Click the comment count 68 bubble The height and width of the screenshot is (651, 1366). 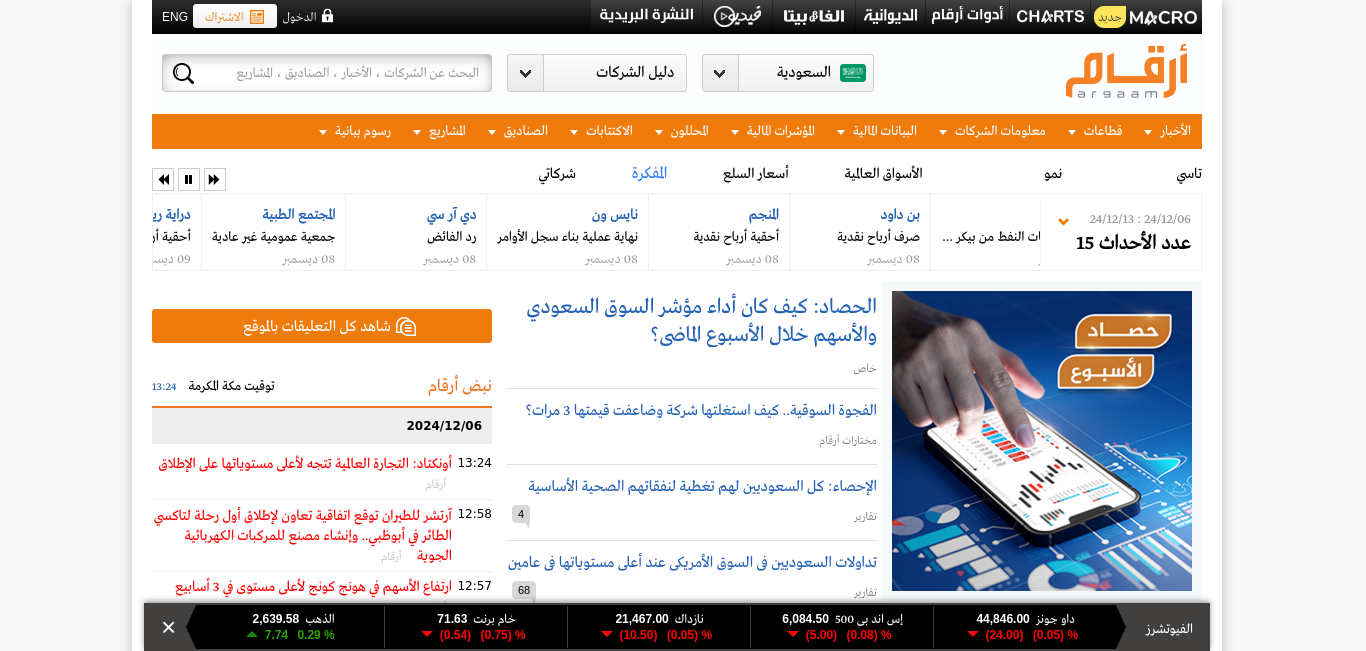[523, 590]
